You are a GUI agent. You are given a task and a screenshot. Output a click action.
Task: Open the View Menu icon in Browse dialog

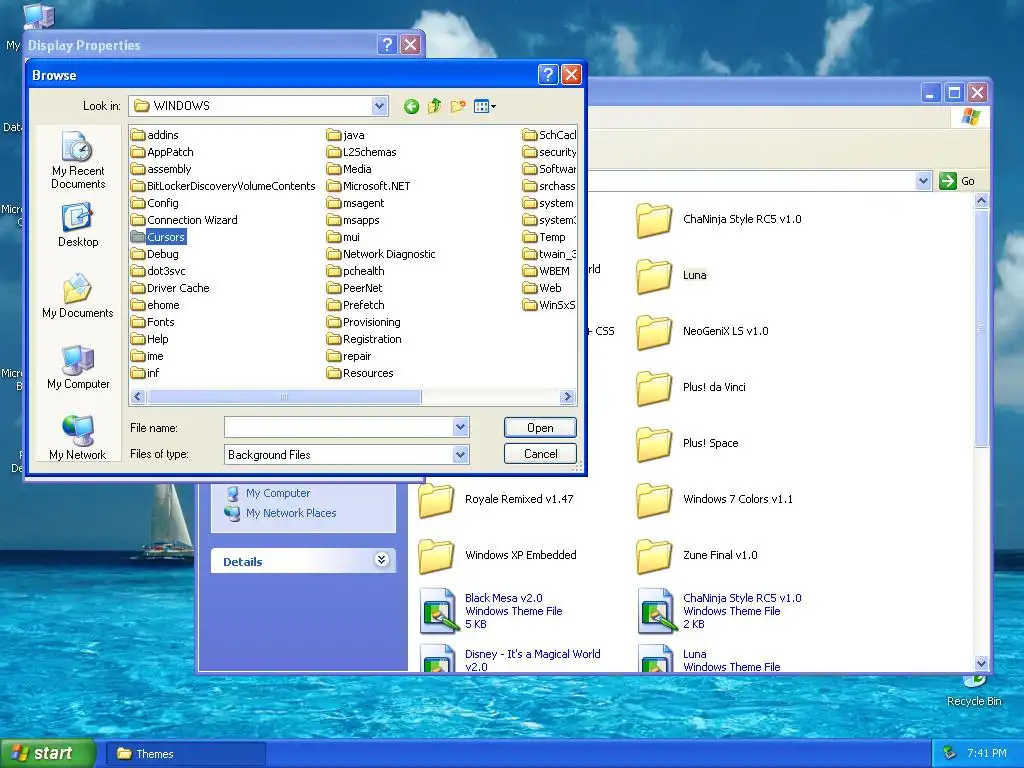(x=485, y=106)
